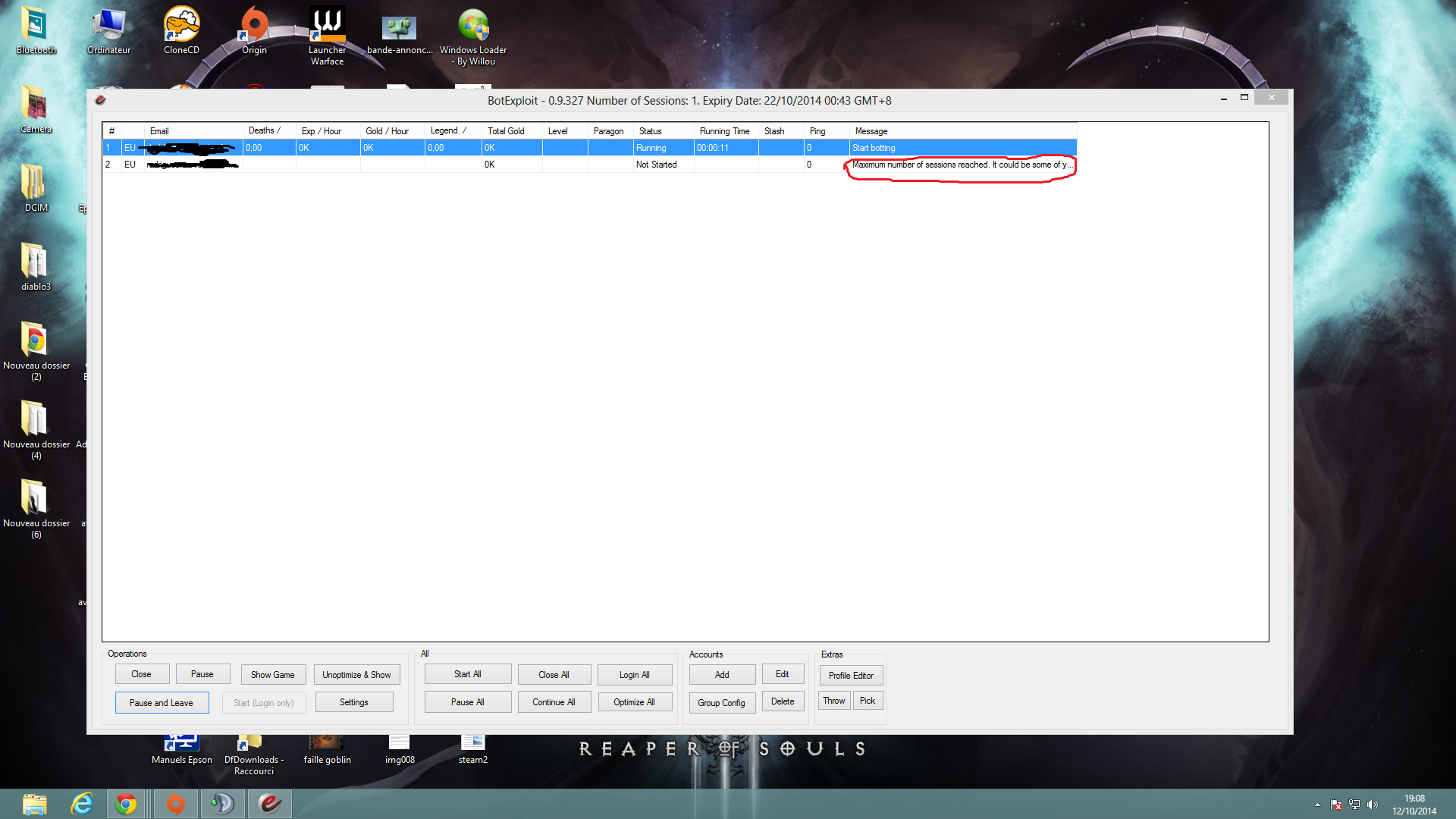Open the Settings button in Operations
The image size is (1456, 819).
(x=353, y=702)
